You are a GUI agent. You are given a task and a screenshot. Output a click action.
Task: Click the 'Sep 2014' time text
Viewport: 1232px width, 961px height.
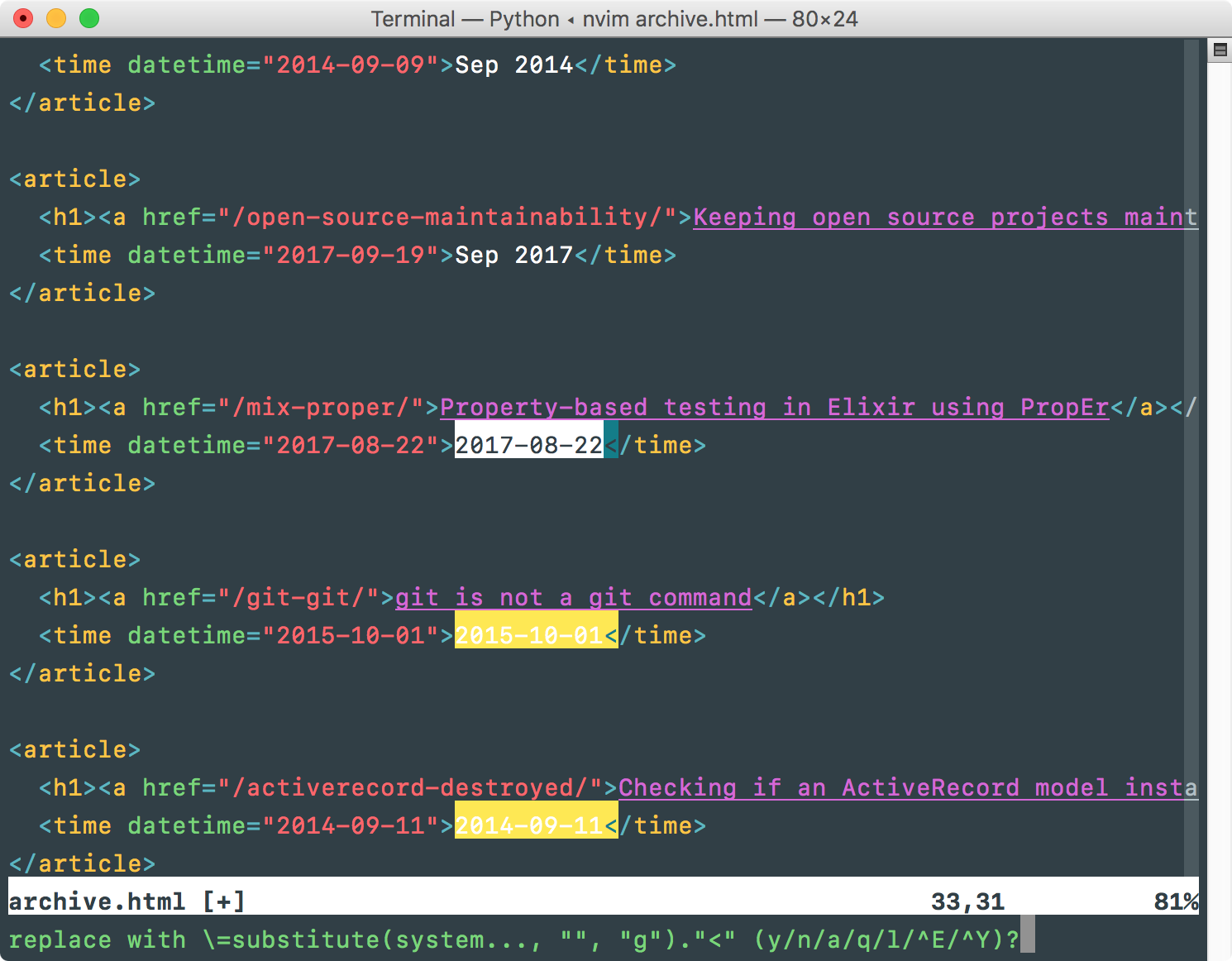(514, 65)
